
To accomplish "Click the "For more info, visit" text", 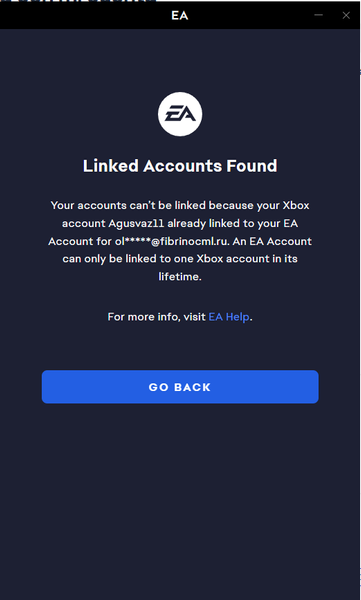I will click(x=157, y=317).
